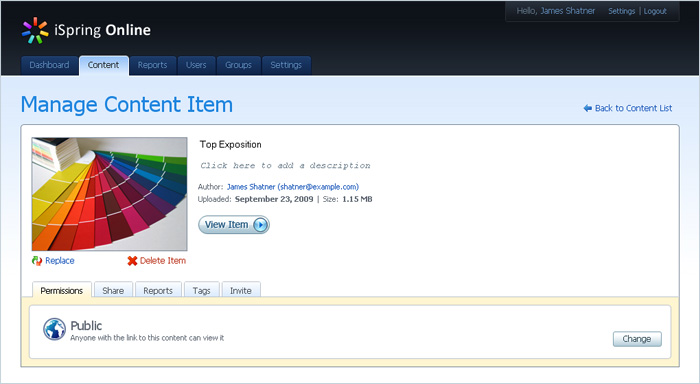This screenshot has height=384, width=700.
Task: Click the 'Hello, James Shatner' greeting
Action: pos(556,11)
